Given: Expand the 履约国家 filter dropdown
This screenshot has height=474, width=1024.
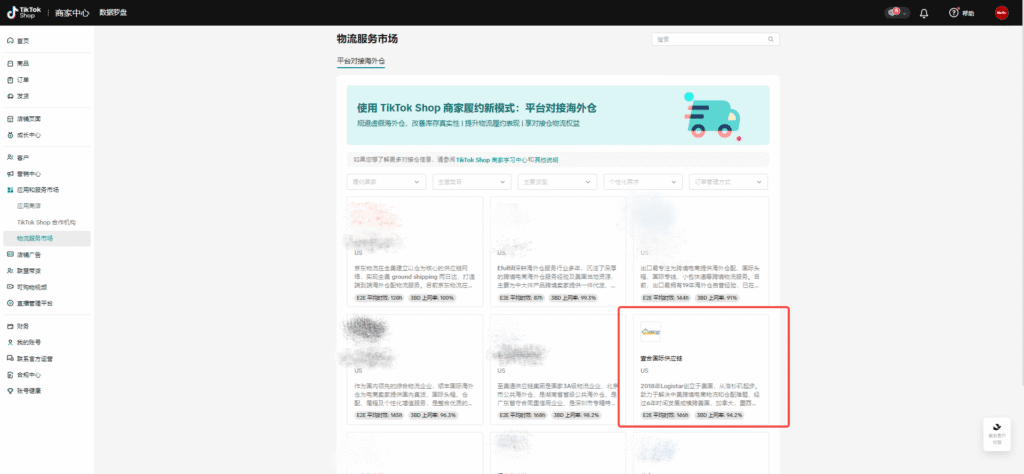Looking at the screenshot, I should pyautogui.click(x=386, y=182).
